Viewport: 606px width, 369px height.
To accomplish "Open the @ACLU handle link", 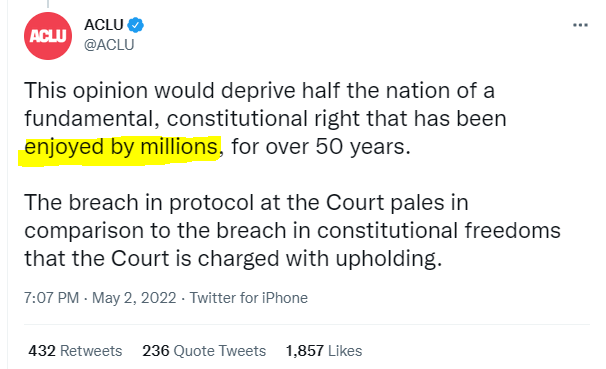I will tap(109, 45).
